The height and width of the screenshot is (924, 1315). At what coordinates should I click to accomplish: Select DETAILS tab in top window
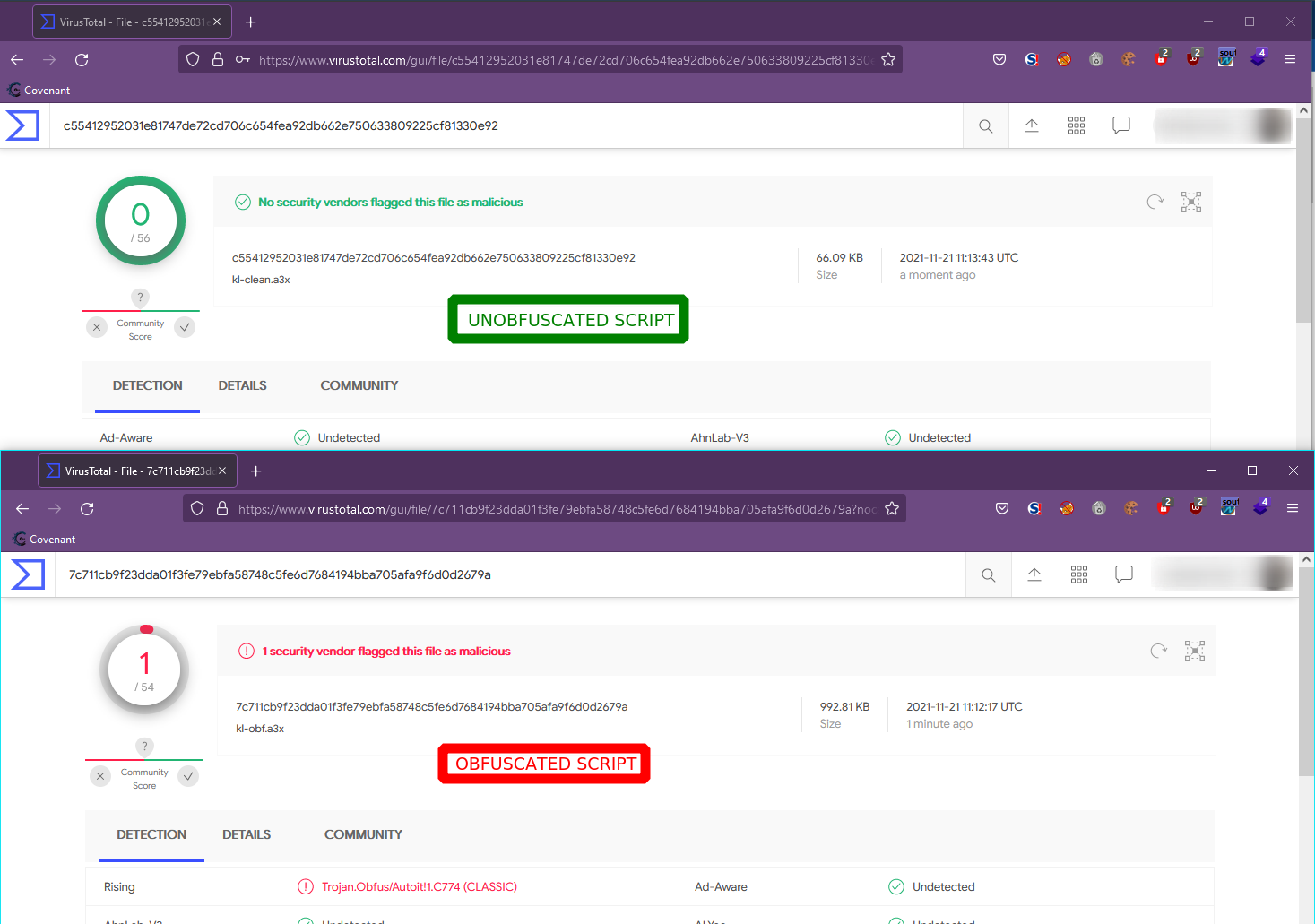[242, 385]
